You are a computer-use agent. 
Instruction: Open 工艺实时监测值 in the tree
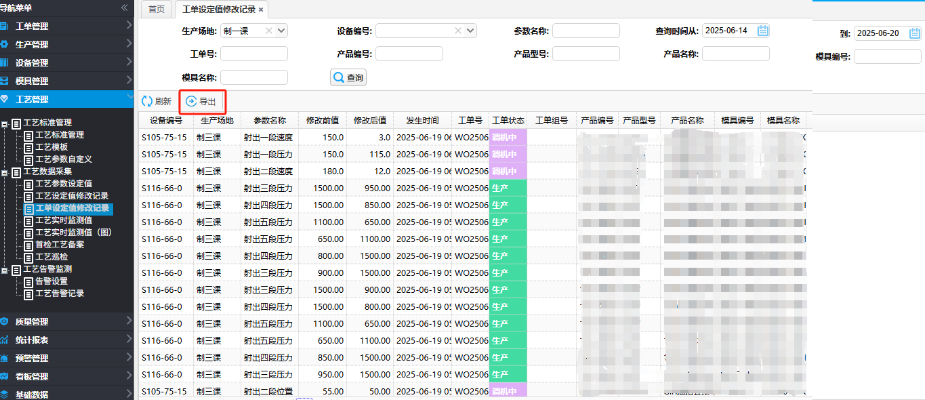click(x=64, y=221)
